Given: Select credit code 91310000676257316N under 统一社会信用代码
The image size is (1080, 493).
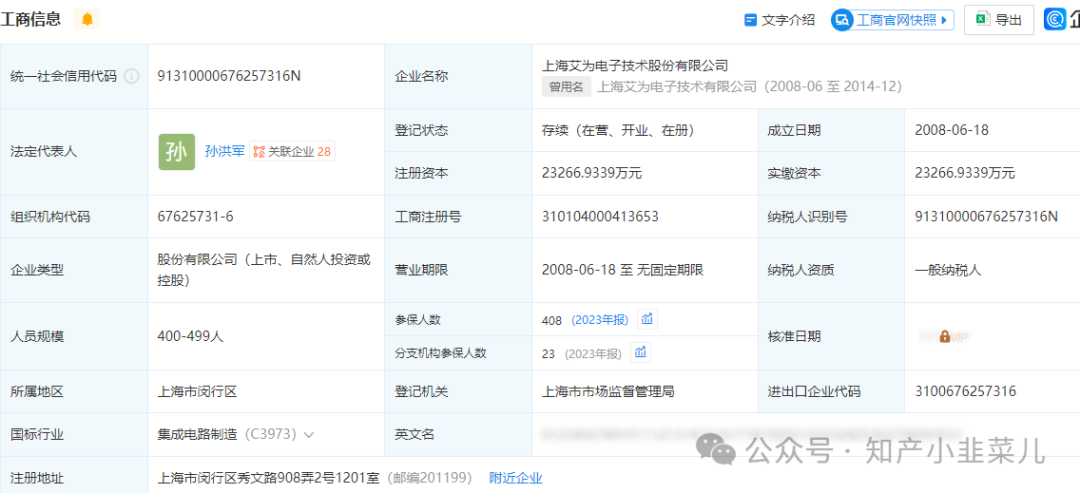Looking at the screenshot, I should coord(229,76).
